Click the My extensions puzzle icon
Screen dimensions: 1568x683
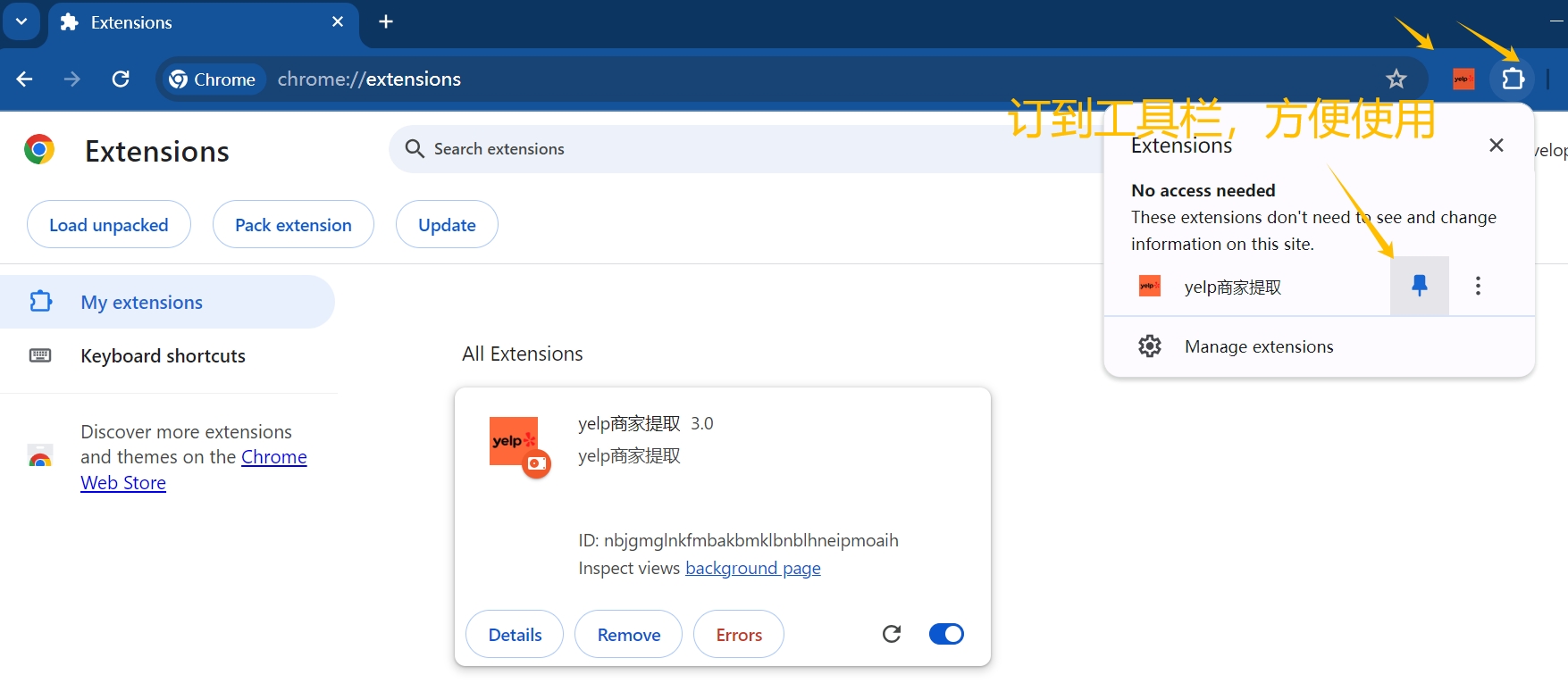click(x=41, y=302)
